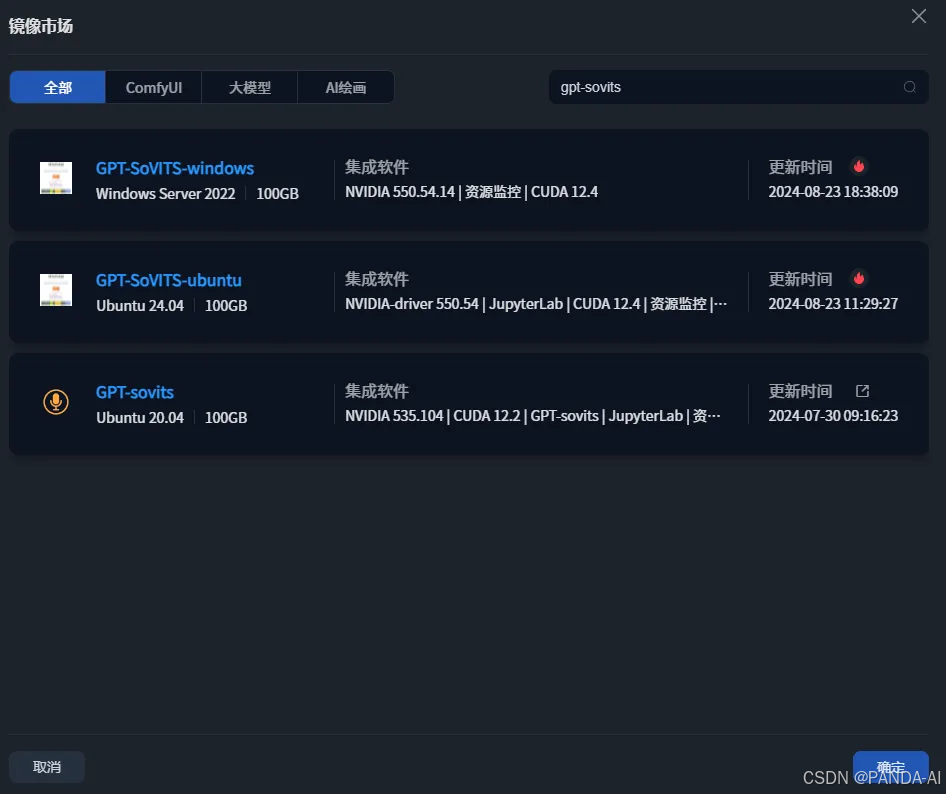946x794 pixels.
Task: Click the Ubuntu 20.04 text
Action: (140, 418)
